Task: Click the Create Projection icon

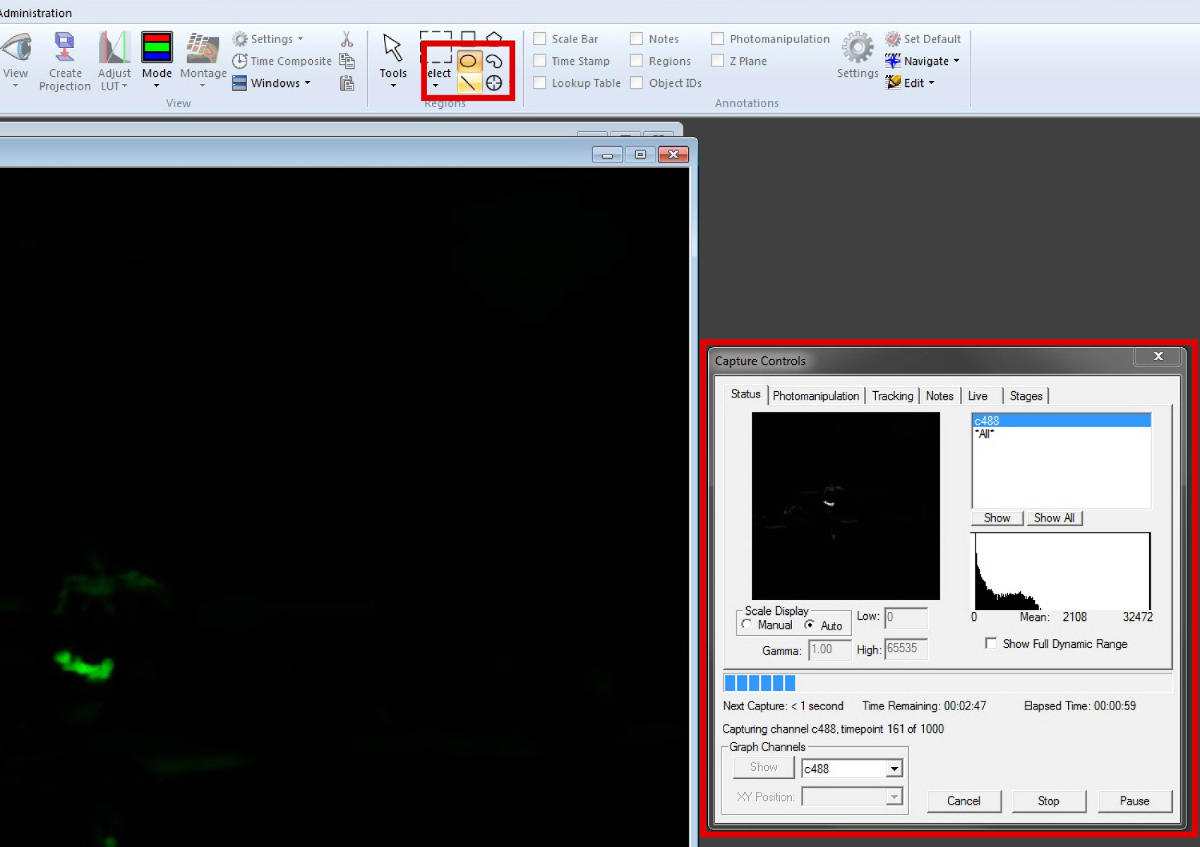Action: pos(65,48)
